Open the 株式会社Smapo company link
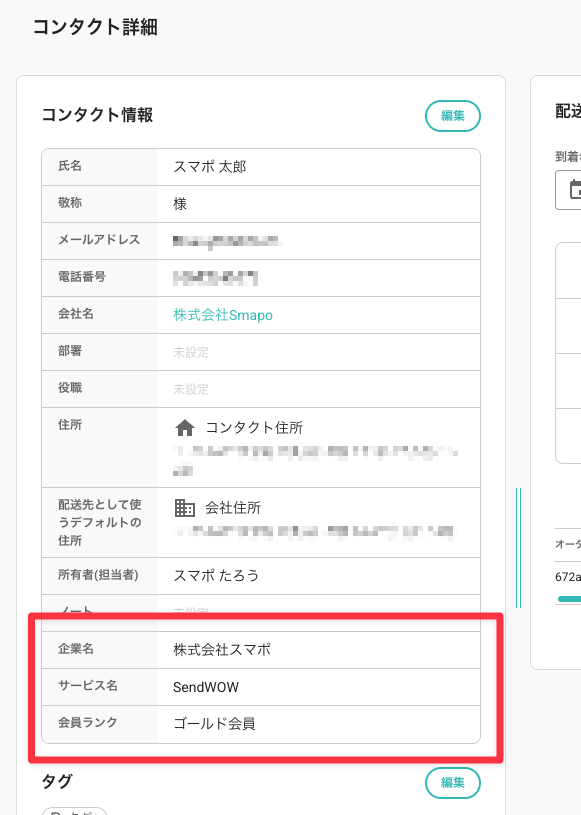581x815 pixels. pyautogui.click(x=223, y=315)
